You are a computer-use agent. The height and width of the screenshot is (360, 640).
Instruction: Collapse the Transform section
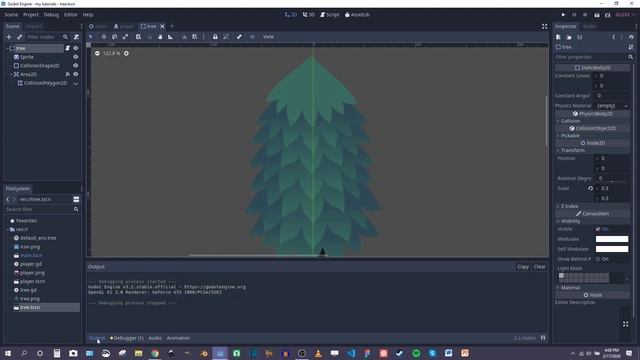click(x=573, y=151)
